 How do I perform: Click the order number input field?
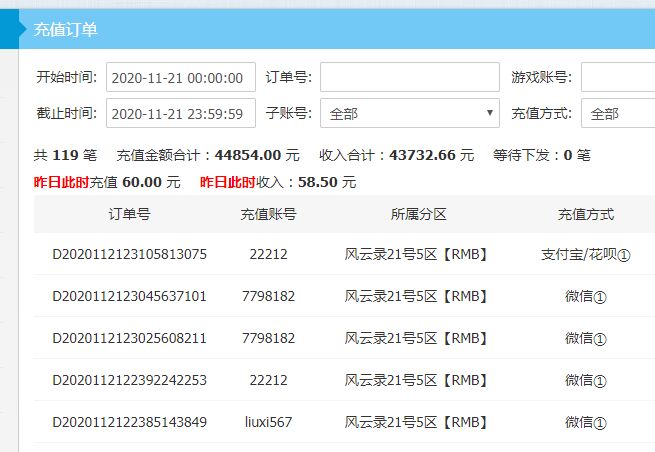409,78
